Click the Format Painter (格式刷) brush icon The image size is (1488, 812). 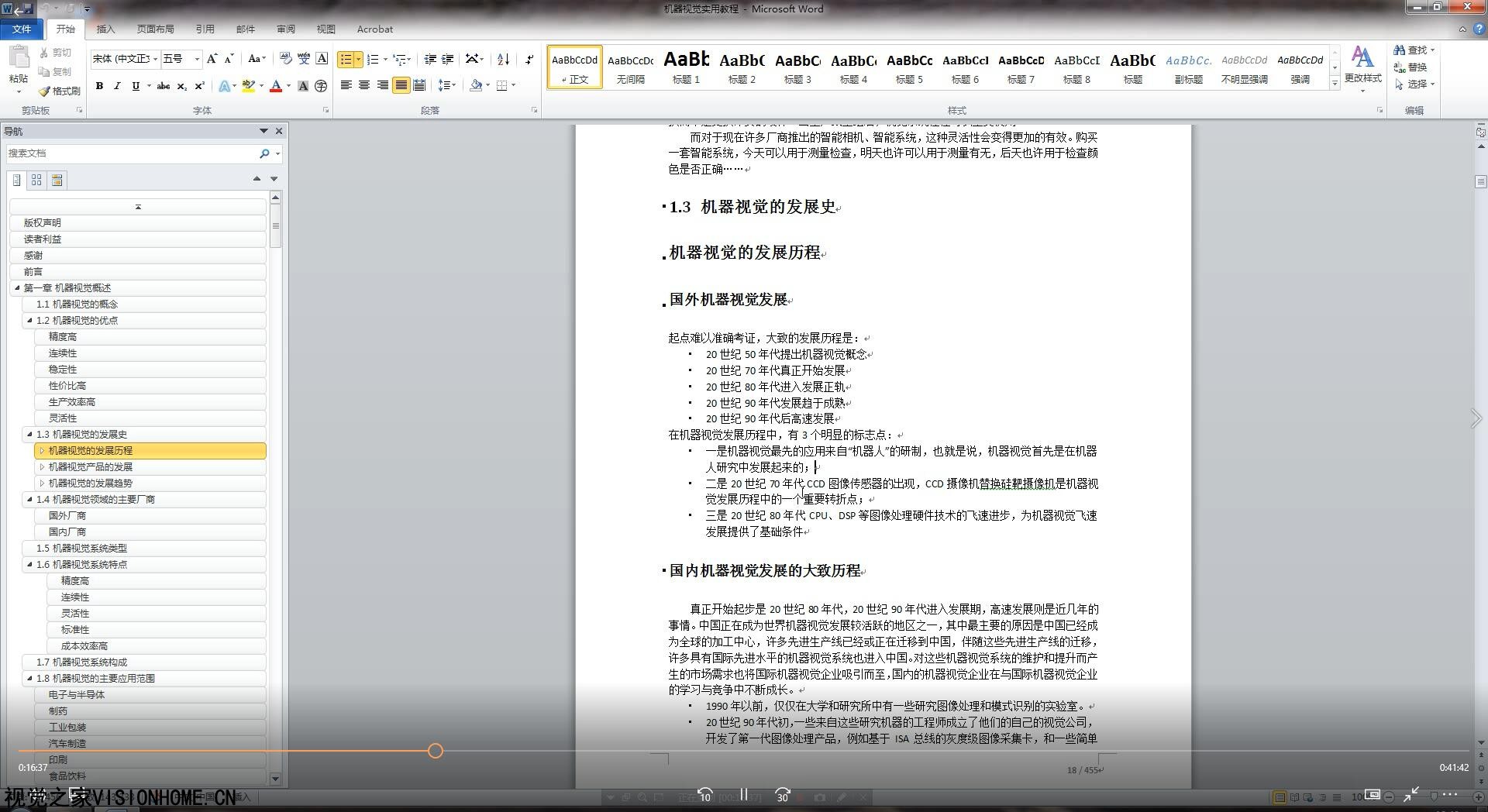pos(44,91)
